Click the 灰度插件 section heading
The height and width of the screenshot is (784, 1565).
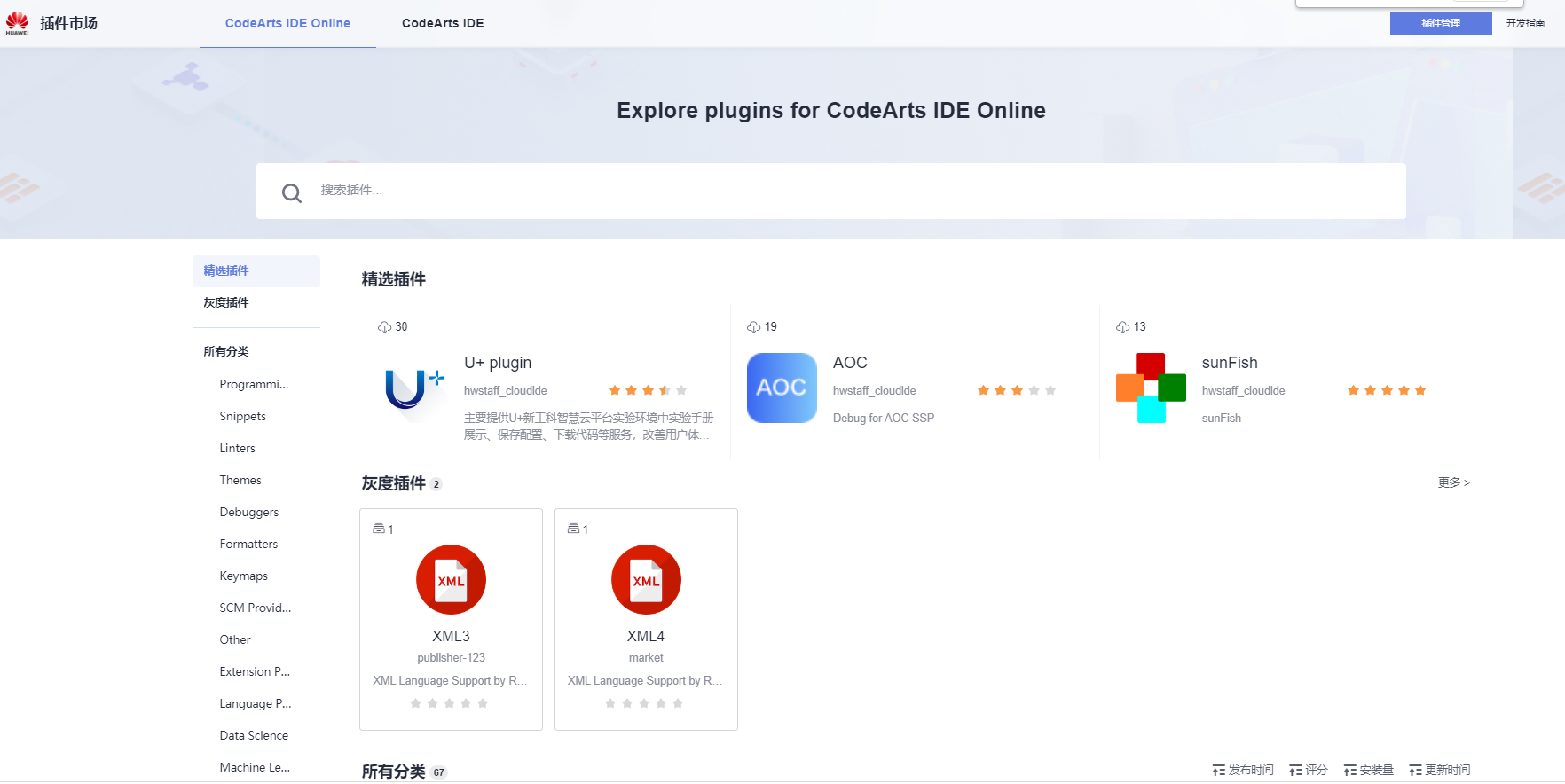393,483
